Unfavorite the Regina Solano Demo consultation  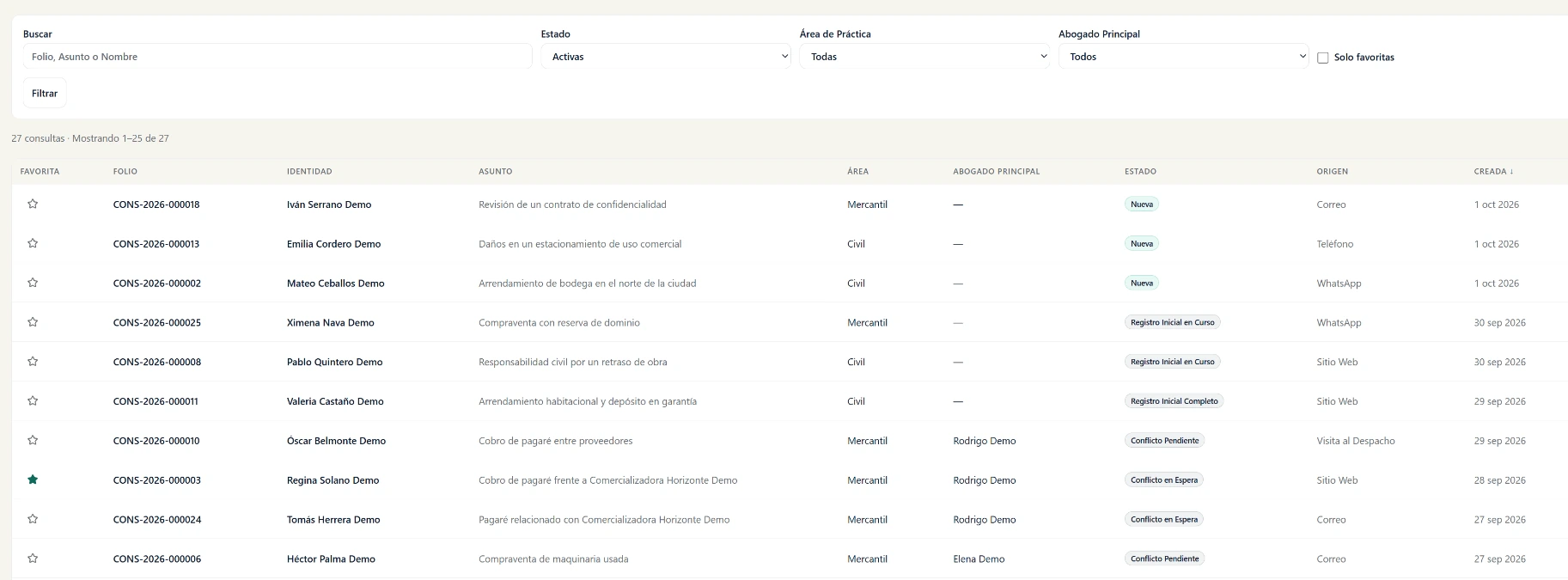coord(33,479)
